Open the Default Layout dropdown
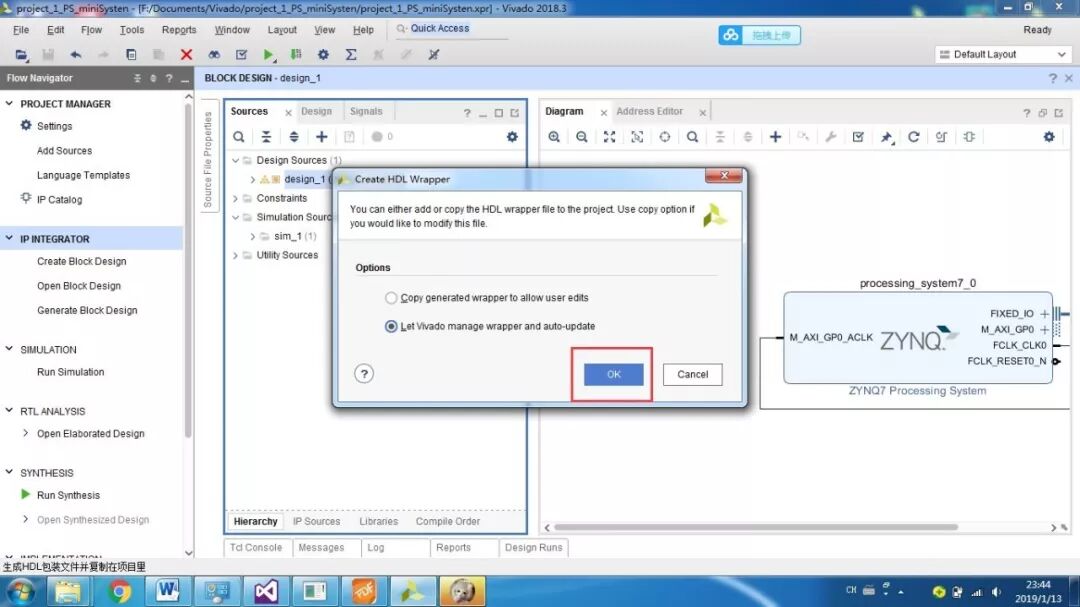The image size is (1080, 607). coord(1003,54)
